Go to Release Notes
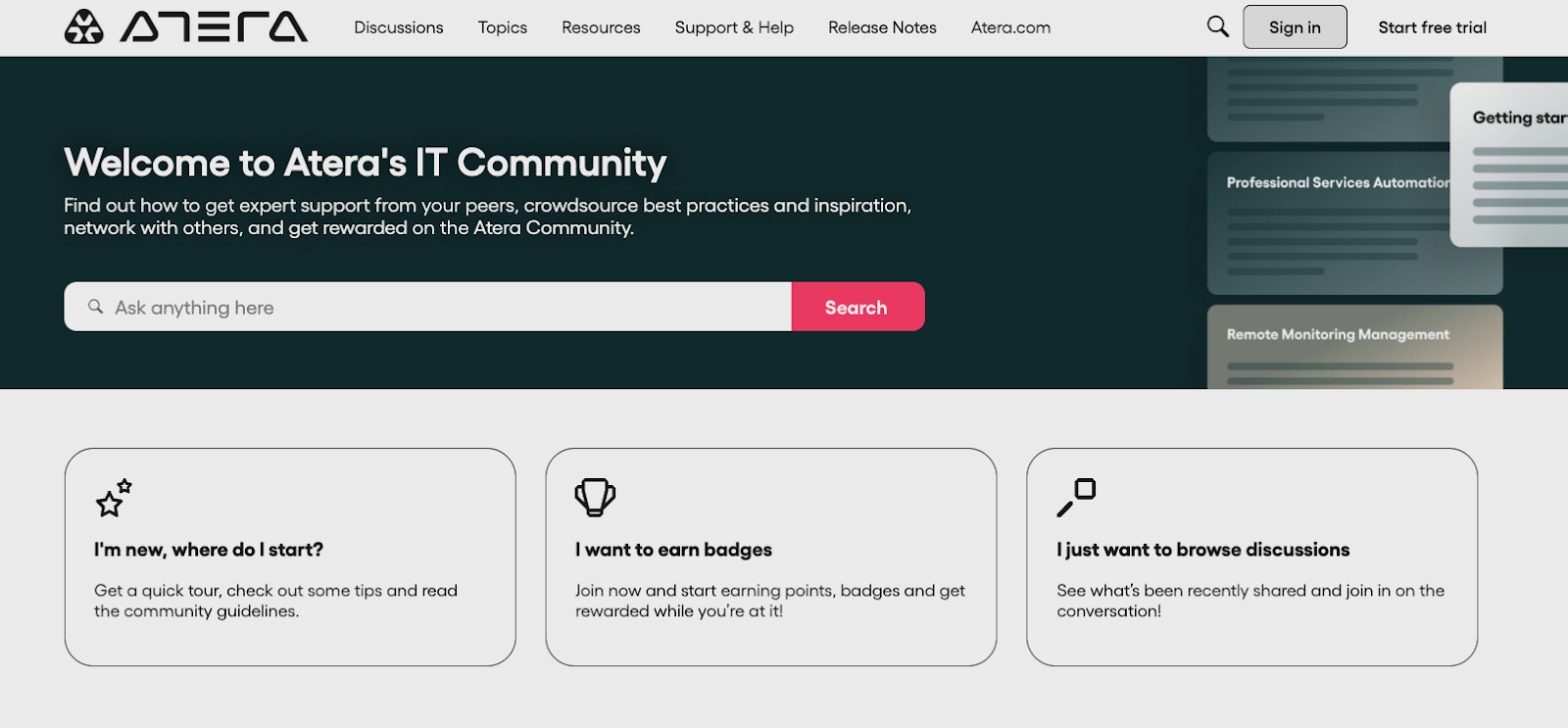The image size is (1568, 728). click(882, 27)
